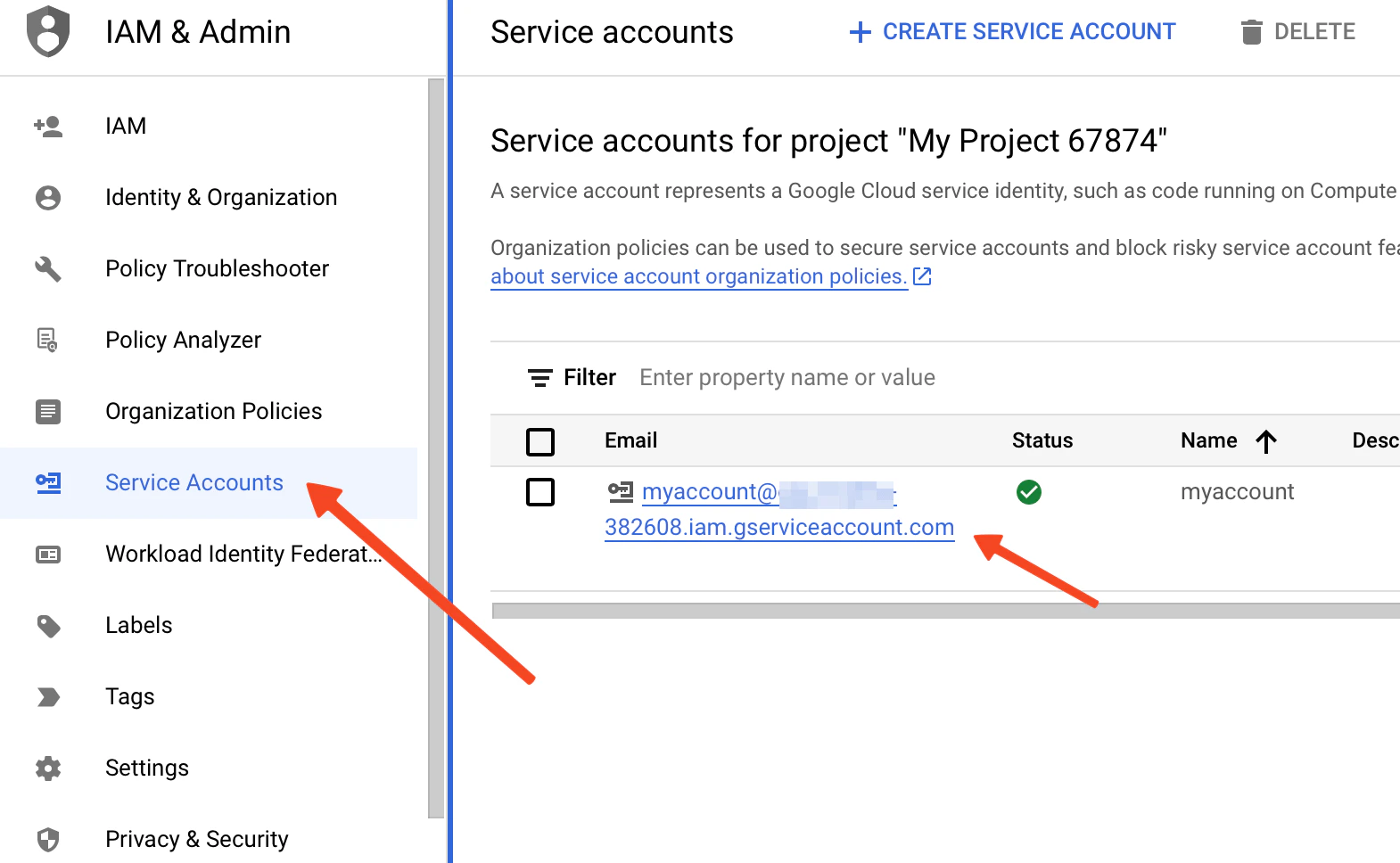Click the Policy Analyzer document icon
Viewport: 1400px width, 863px height.
pyautogui.click(x=47, y=340)
